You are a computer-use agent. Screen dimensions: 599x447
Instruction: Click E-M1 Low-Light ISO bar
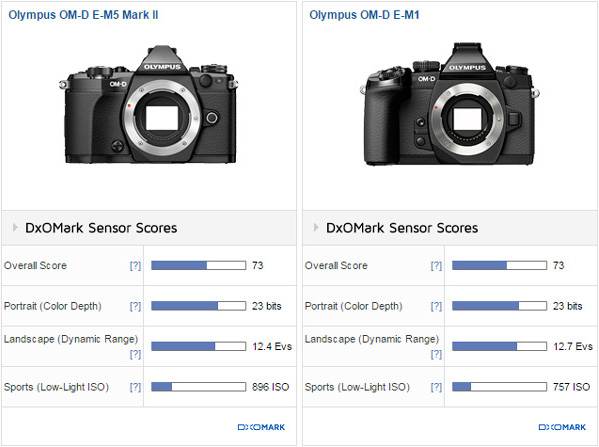(x=500, y=387)
